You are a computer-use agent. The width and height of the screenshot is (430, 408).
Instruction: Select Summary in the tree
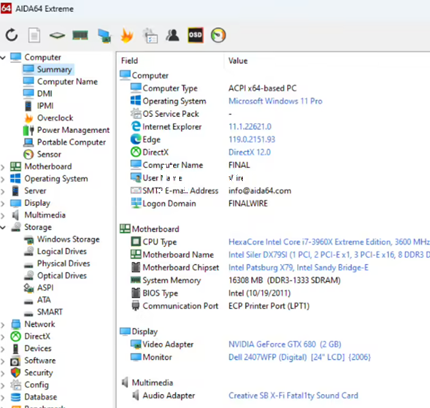48,69
